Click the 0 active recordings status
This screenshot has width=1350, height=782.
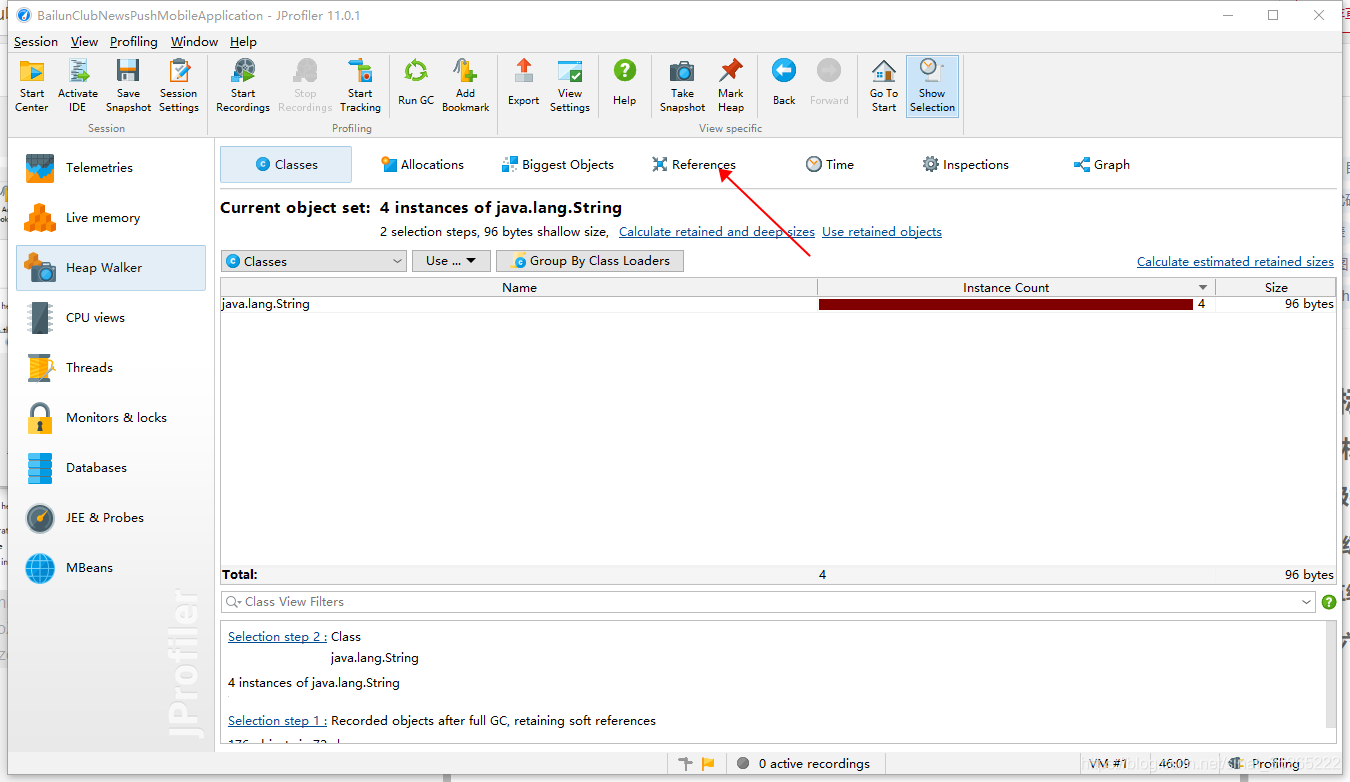tap(803, 764)
